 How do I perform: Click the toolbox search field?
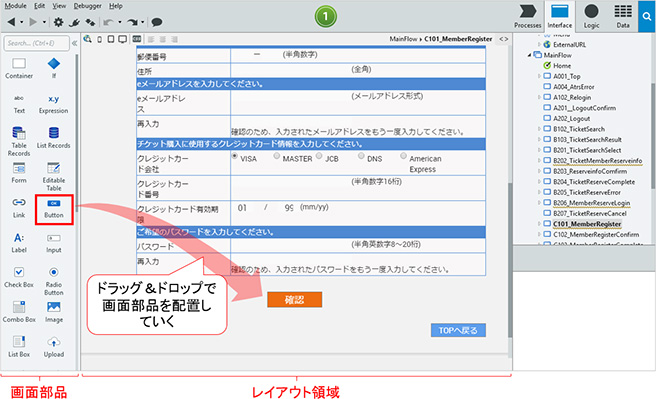click(x=36, y=43)
